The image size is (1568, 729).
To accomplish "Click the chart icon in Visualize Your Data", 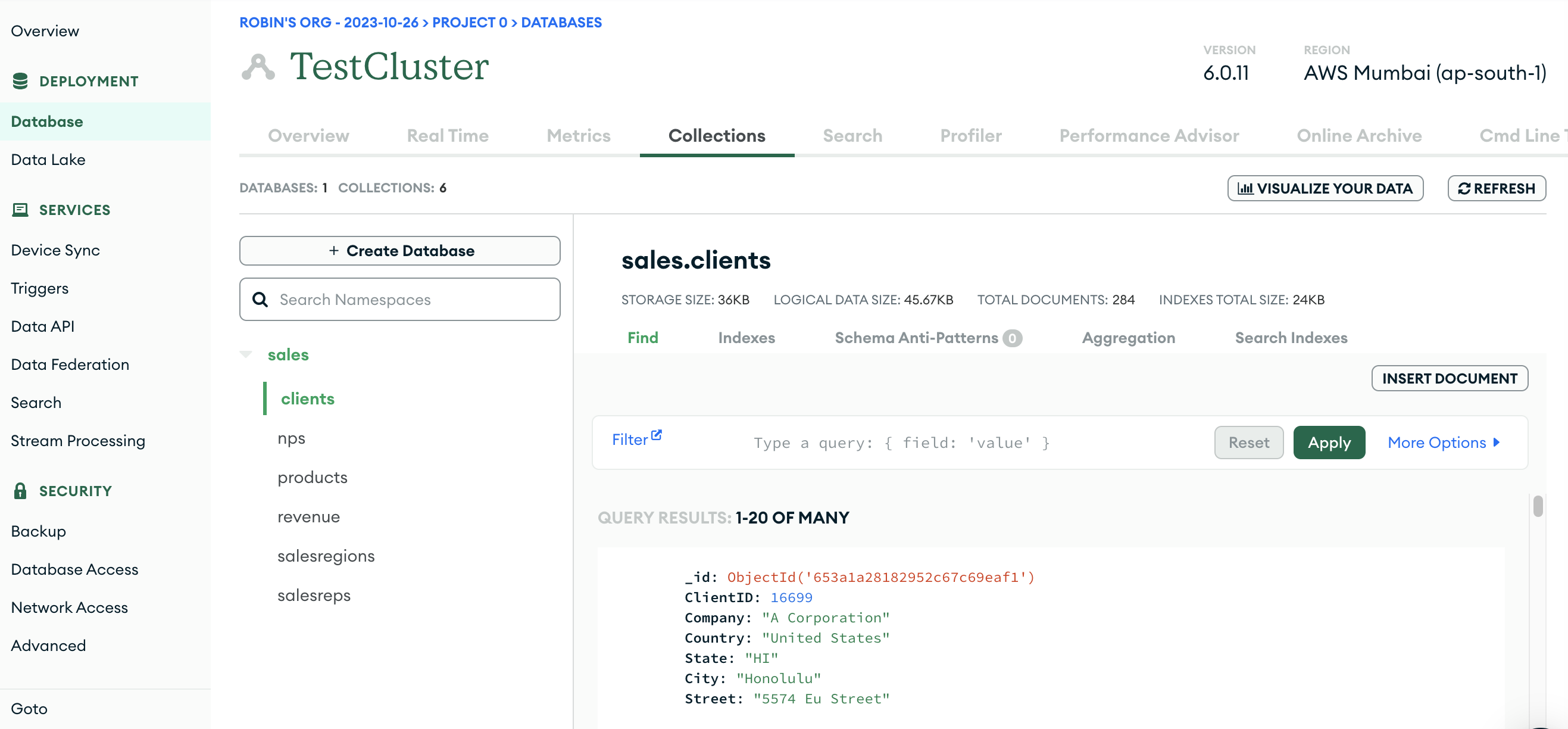I will tap(1245, 189).
